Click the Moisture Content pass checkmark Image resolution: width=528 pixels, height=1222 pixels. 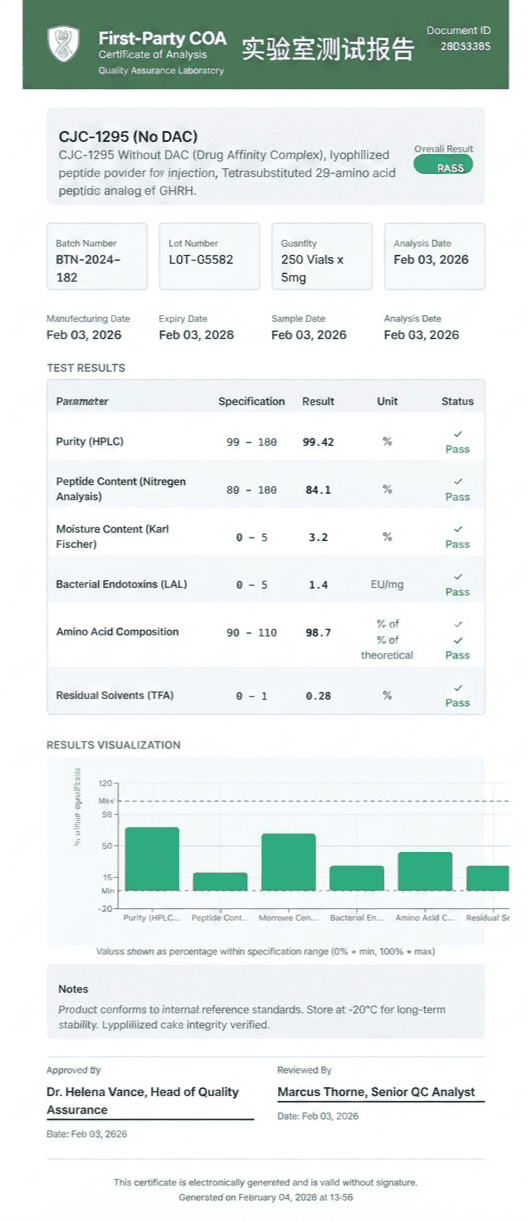point(457,529)
